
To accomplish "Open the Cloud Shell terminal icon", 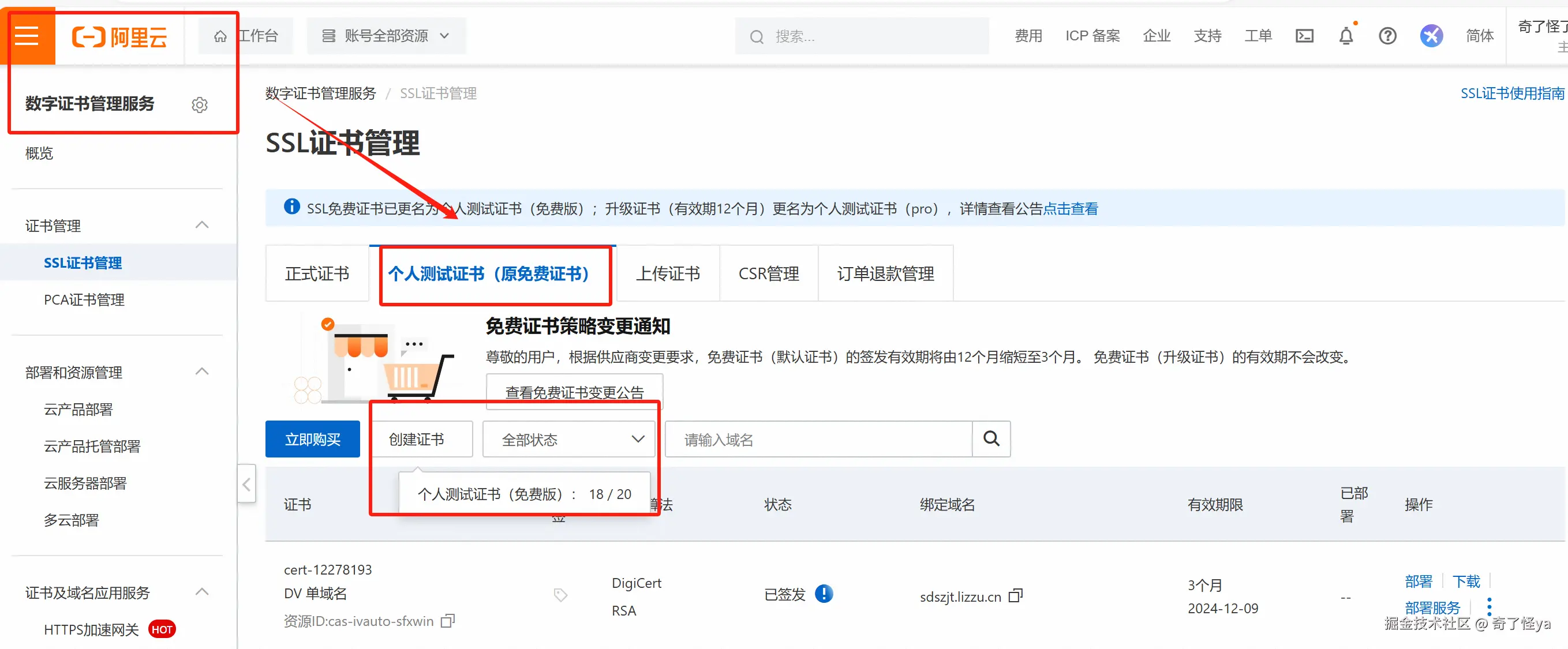I will point(1304,36).
